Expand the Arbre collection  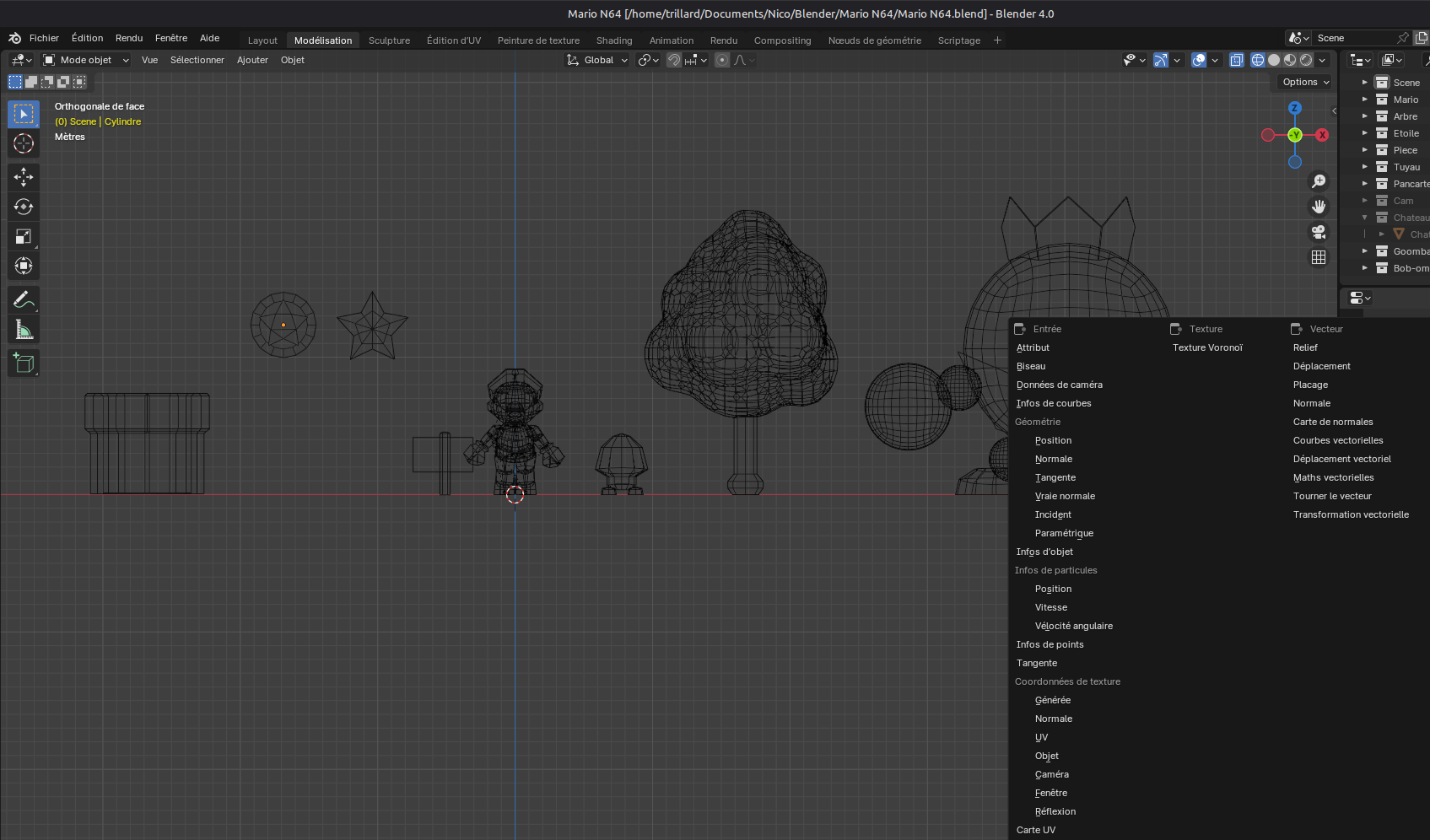[x=1365, y=116]
